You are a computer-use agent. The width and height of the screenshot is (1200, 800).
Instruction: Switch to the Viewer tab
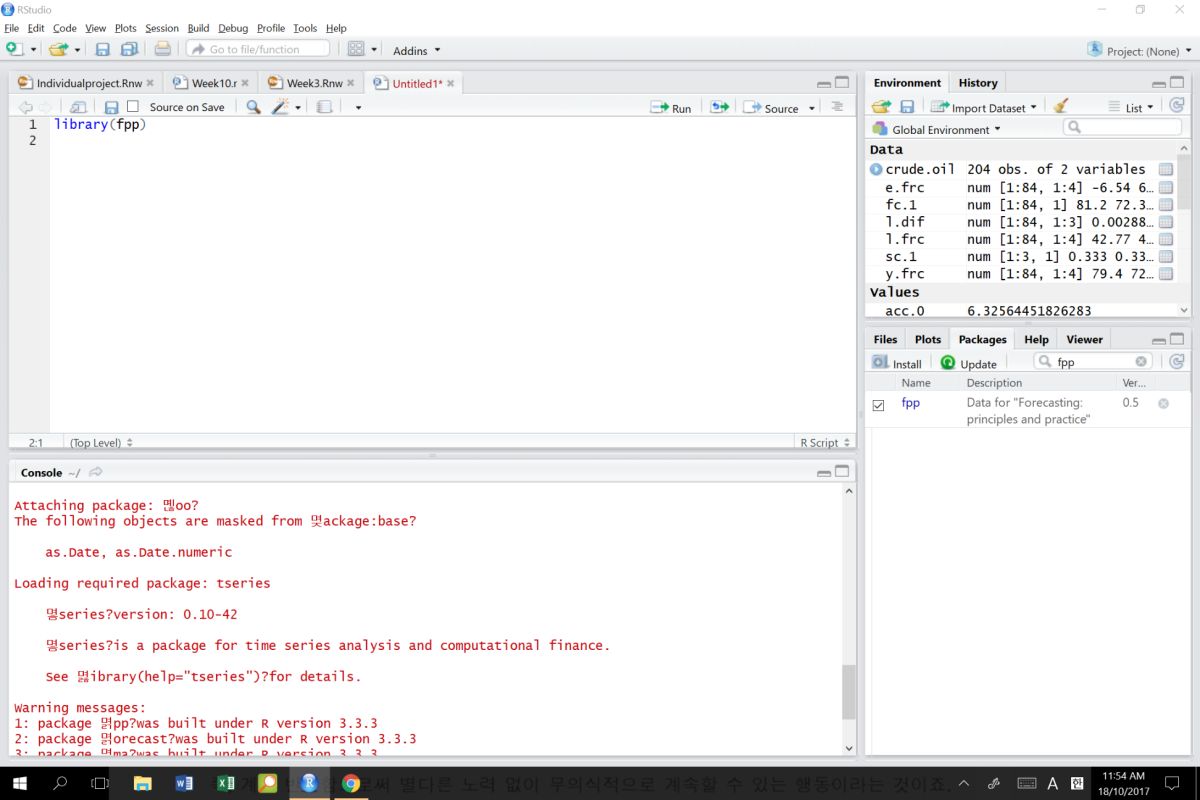(x=1084, y=339)
